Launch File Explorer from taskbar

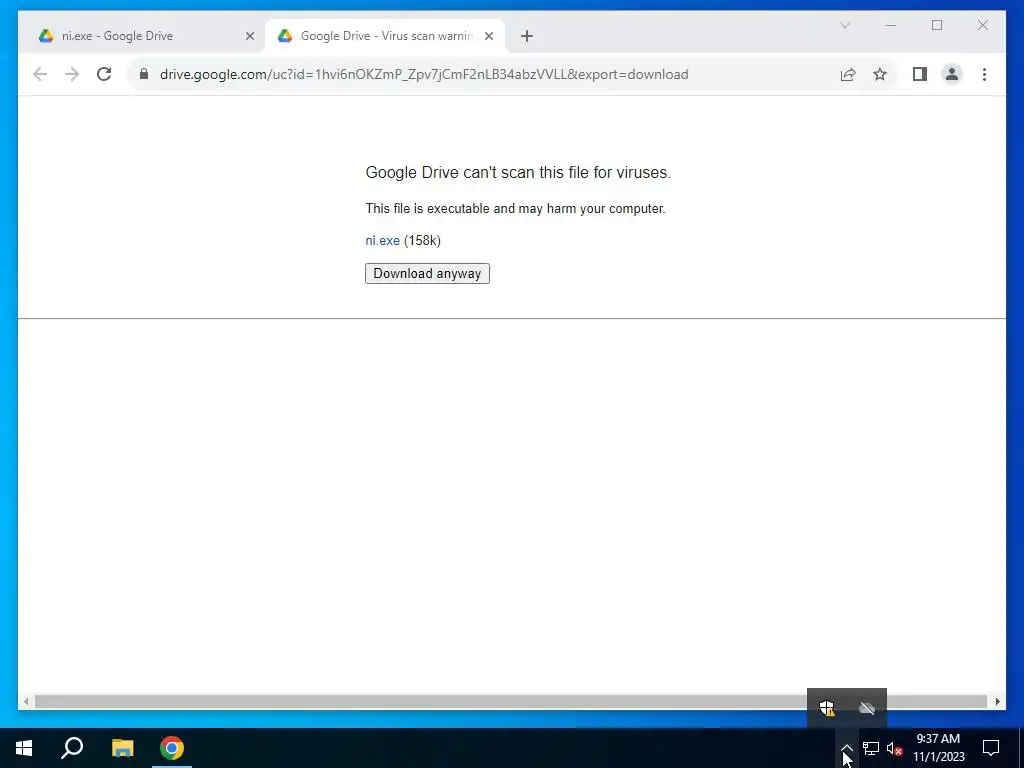tap(122, 748)
